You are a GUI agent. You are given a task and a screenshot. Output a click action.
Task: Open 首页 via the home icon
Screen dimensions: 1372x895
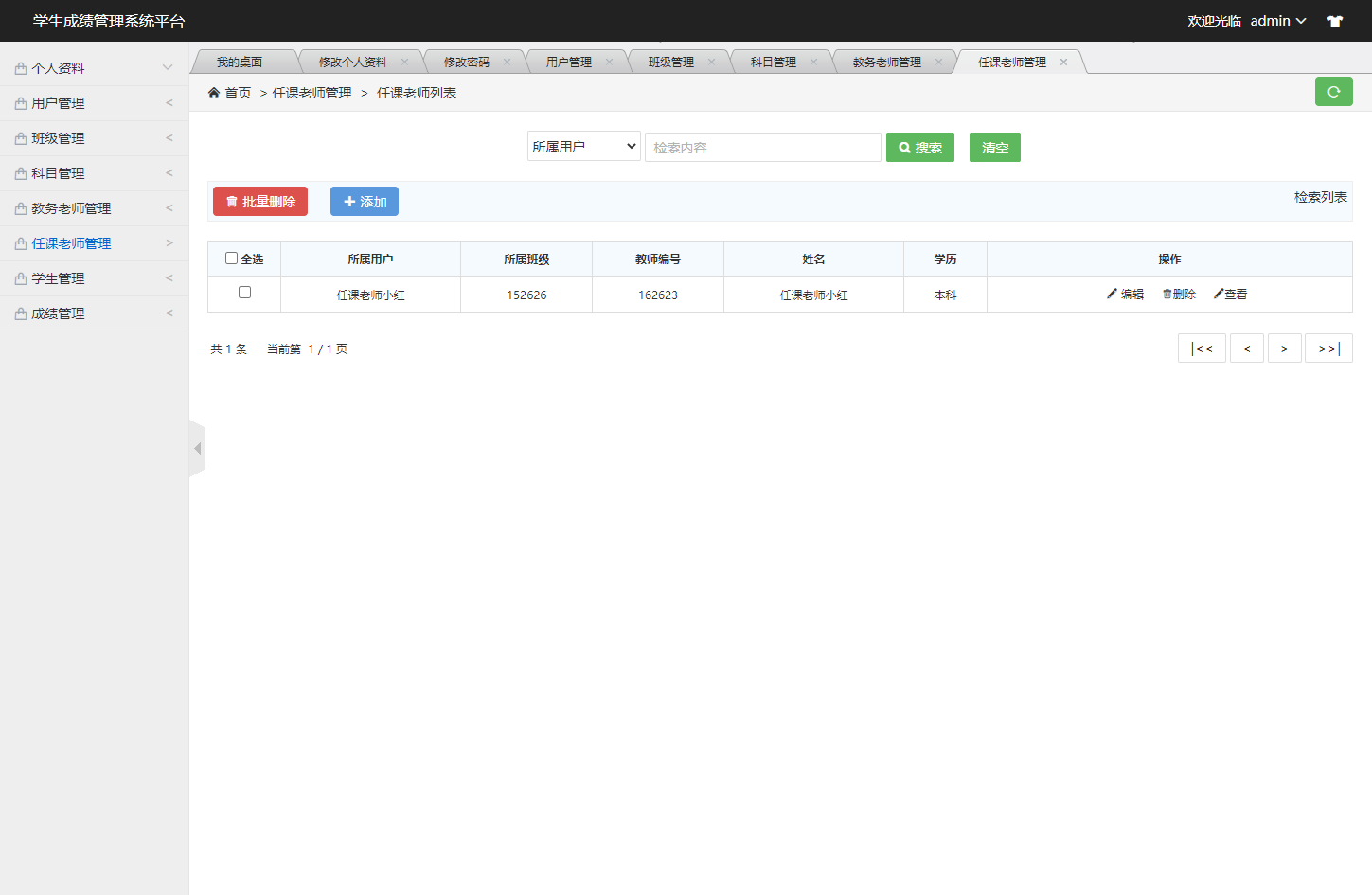(x=214, y=94)
